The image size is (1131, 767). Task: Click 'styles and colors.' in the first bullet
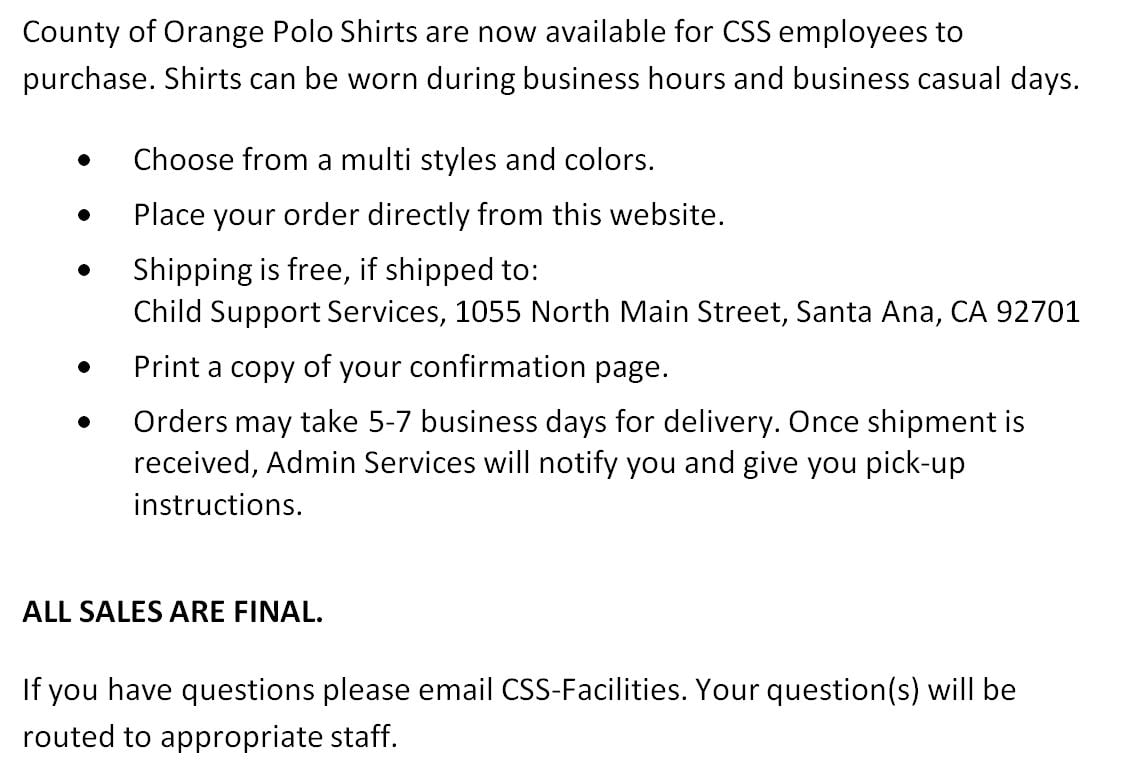(x=537, y=160)
